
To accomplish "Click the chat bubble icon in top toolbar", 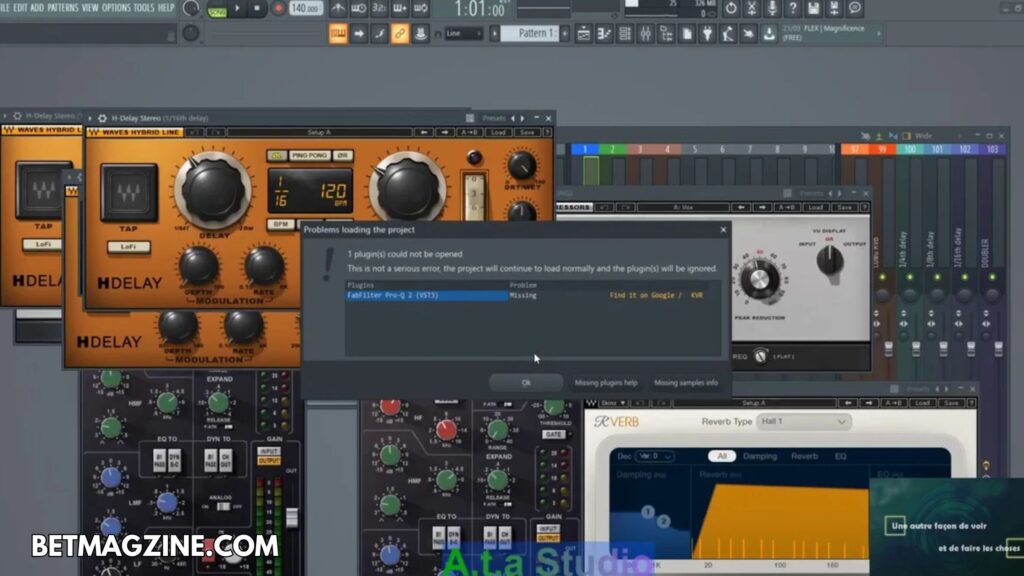I will 854,8.
